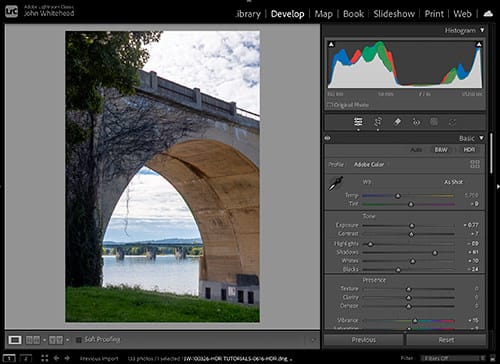The image size is (500, 364).
Task: Click the Shadows slider handle
Action: tap(435, 253)
